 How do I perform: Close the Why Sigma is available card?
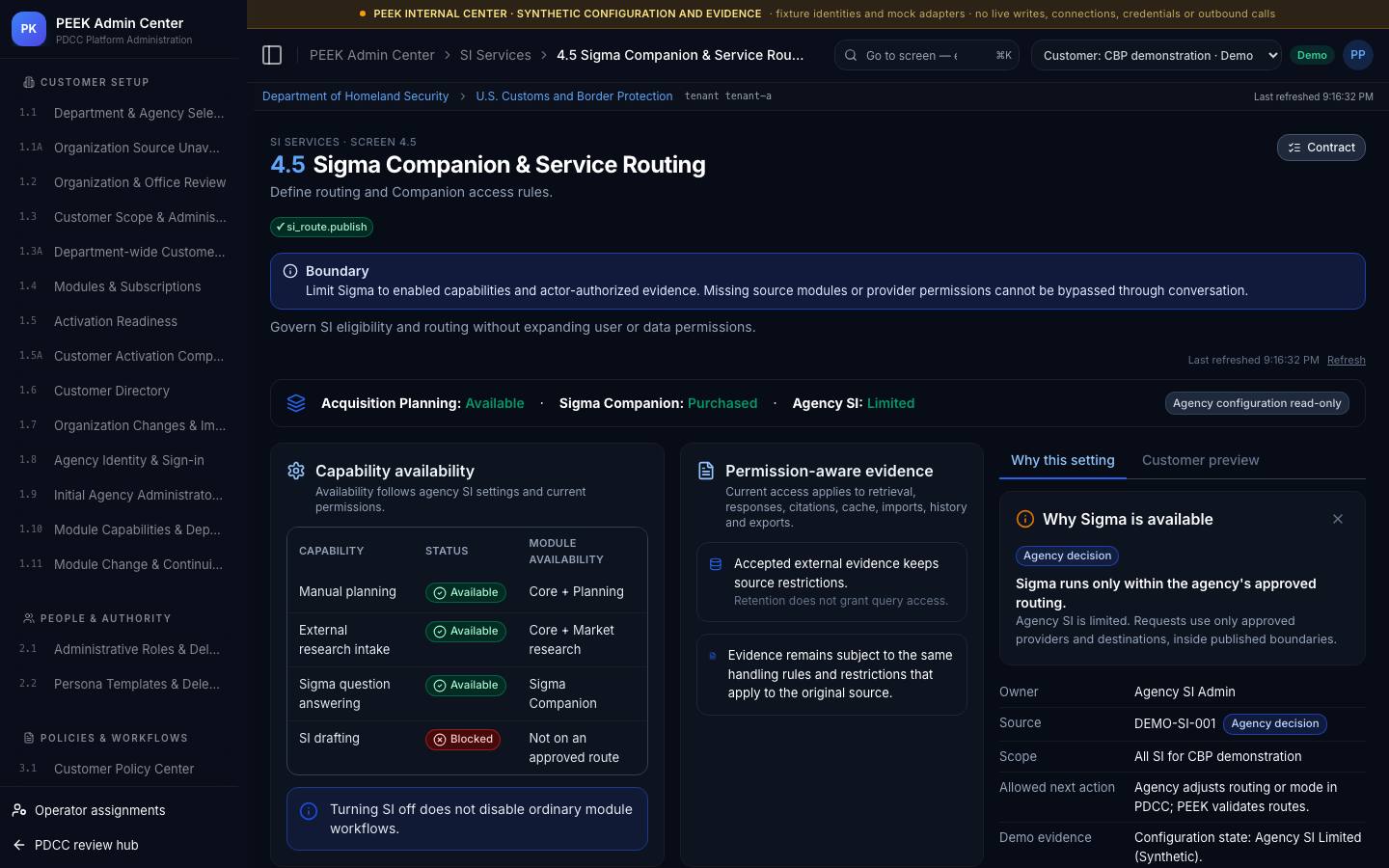tap(1337, 519)
